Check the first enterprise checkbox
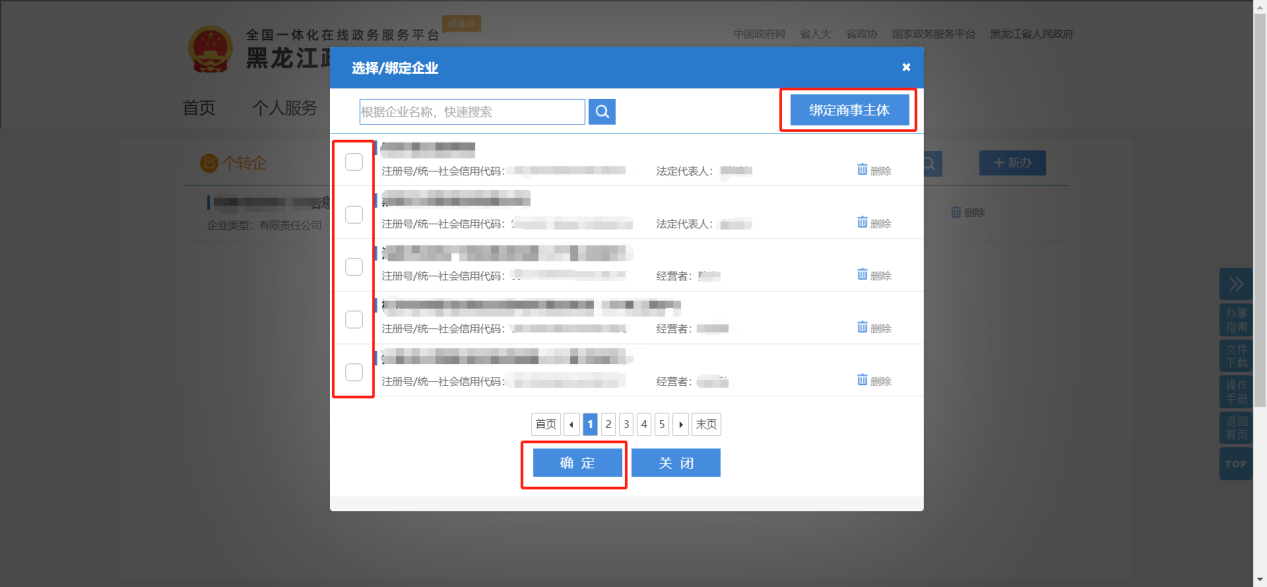Image resolution: width=1267 pixels, height=587 pixels. coord(354,162)
